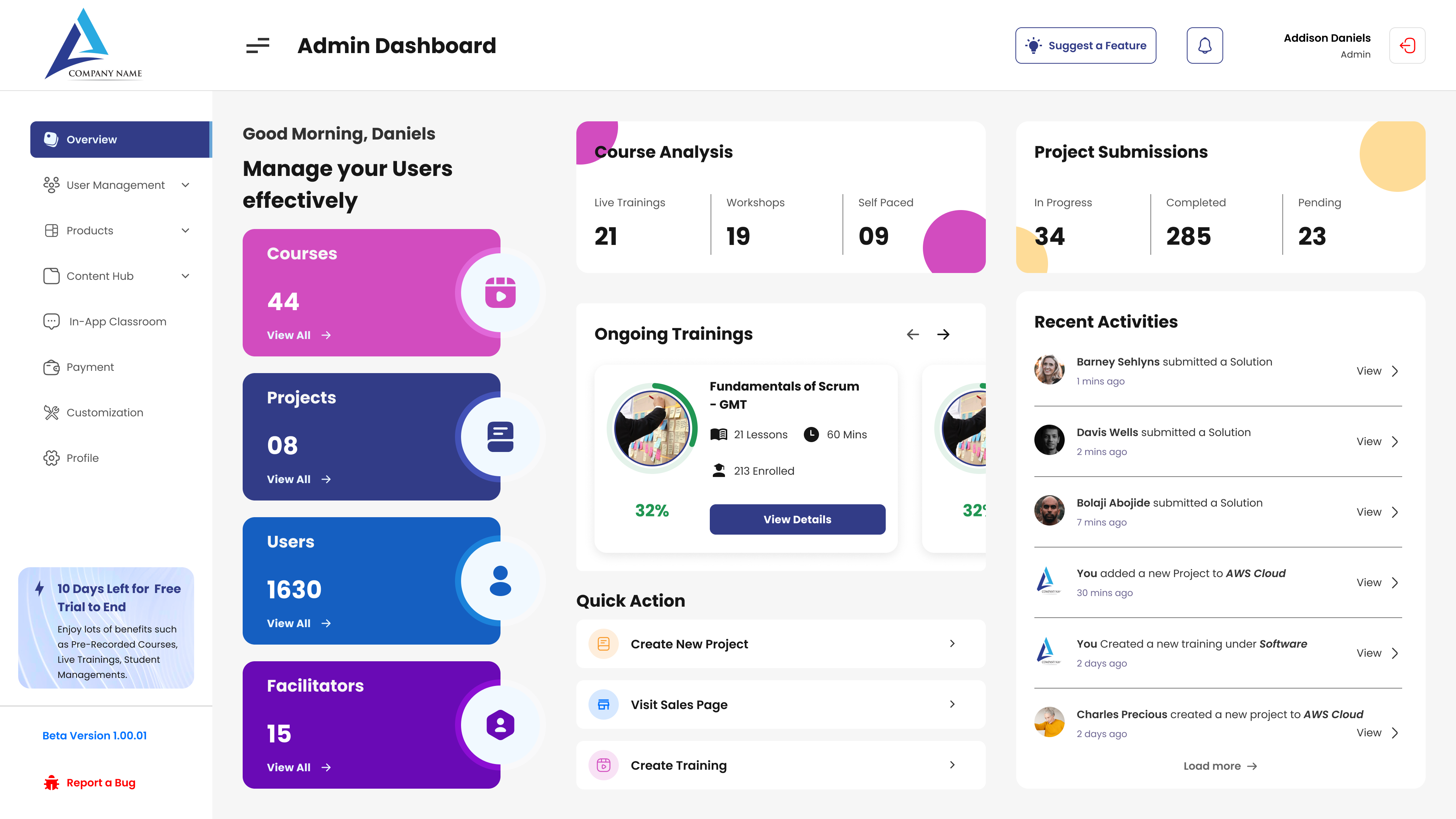Image resolution: width=1456 pixels, height=819 pixels.
Task: Open Customization from the sidebar
Action: click(x=105, y=413)
